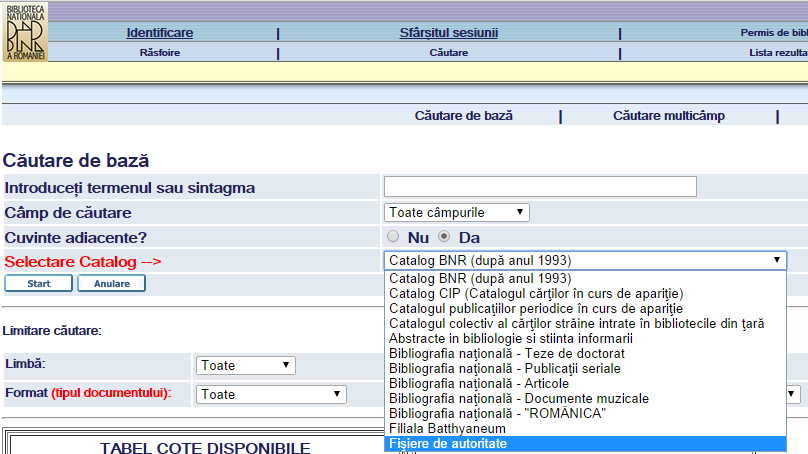Open the Căutare menu item

[449, 52]
